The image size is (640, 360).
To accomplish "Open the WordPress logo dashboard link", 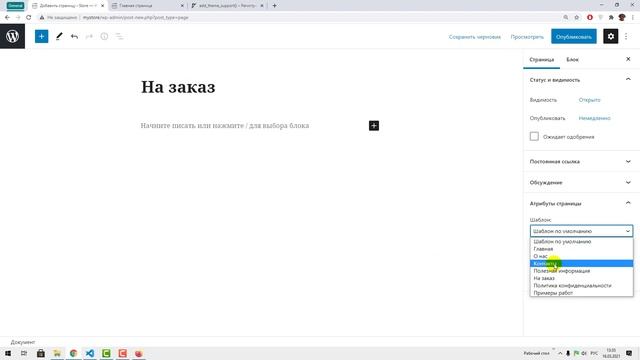I will [x=12, y=36].
